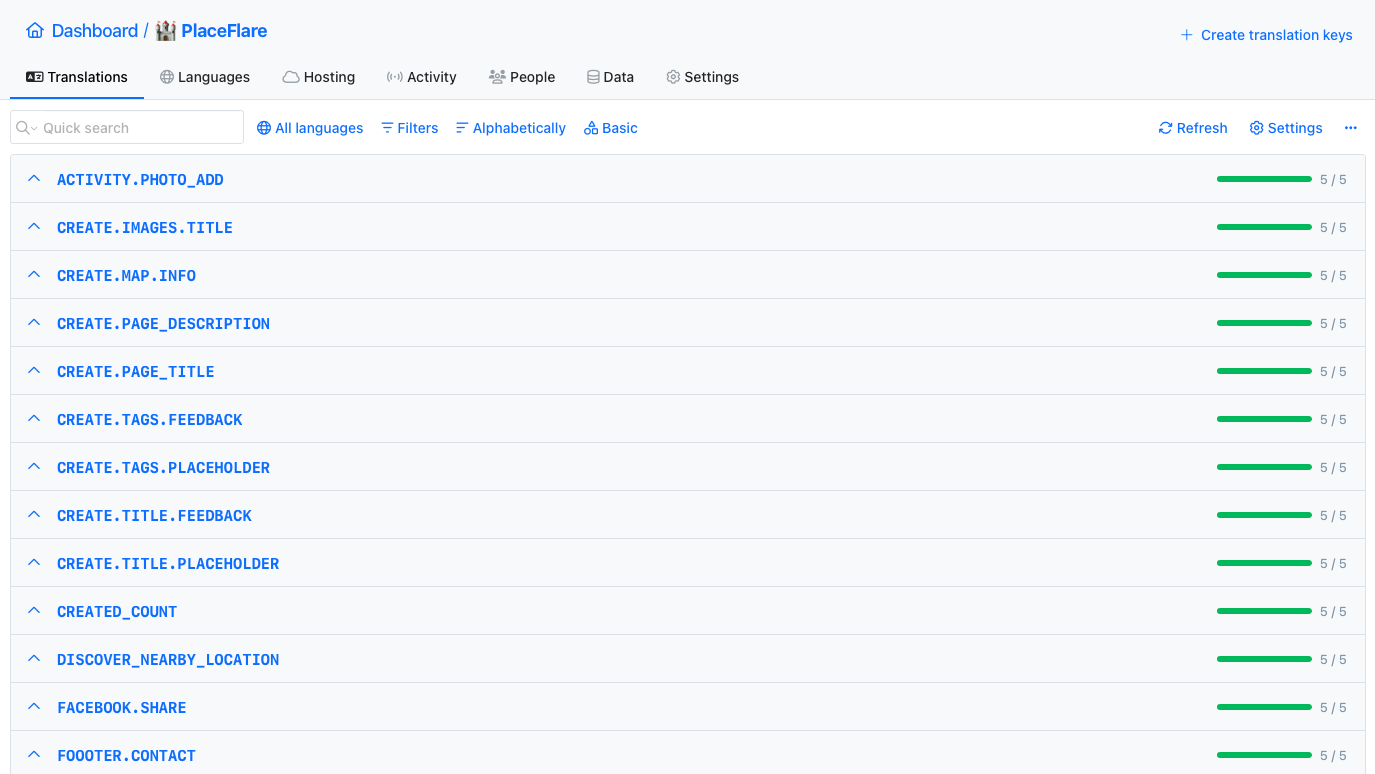The image size is (1375, 774).
Task: Click the DISCOVER_NEARBY_LOCATION key name
Action: pyautogui.click(x=168, y=660)
